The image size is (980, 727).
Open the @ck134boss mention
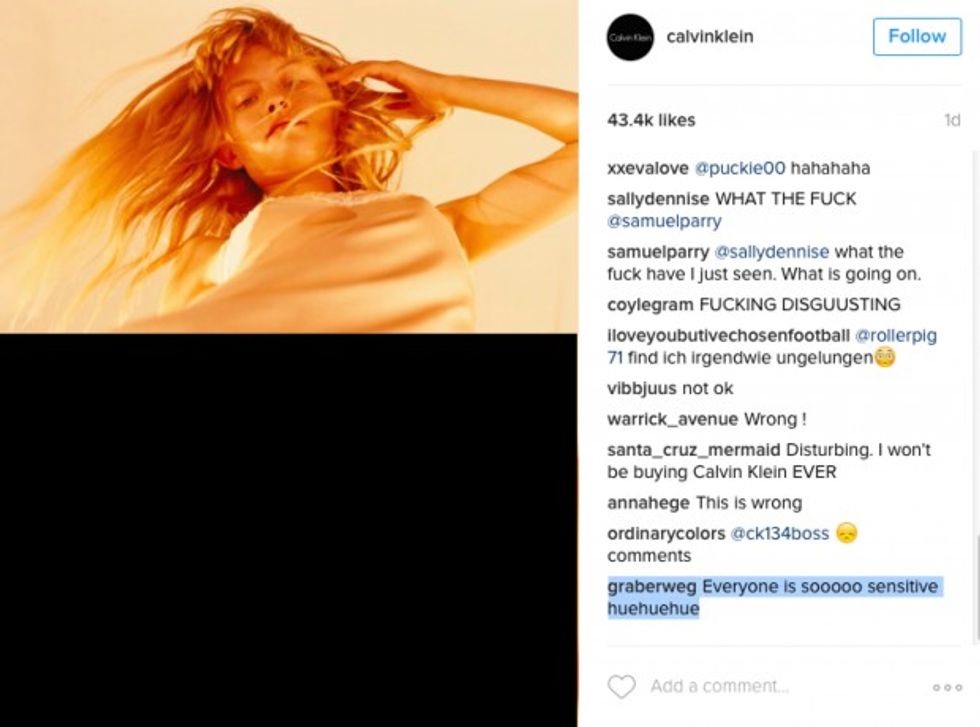(x=779, y=534)
